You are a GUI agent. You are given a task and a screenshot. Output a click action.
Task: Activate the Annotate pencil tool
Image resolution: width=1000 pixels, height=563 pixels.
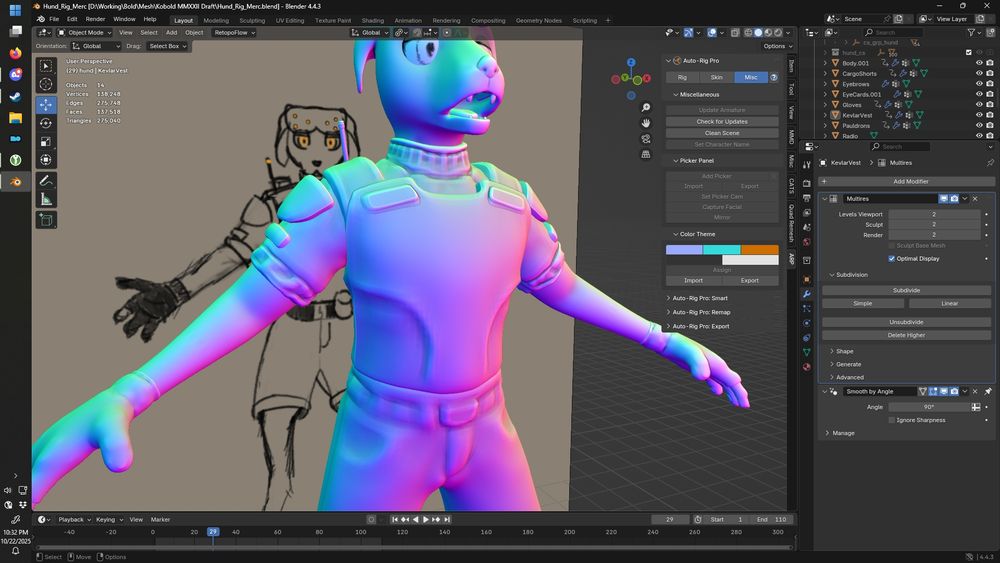(x=46, y=181)
